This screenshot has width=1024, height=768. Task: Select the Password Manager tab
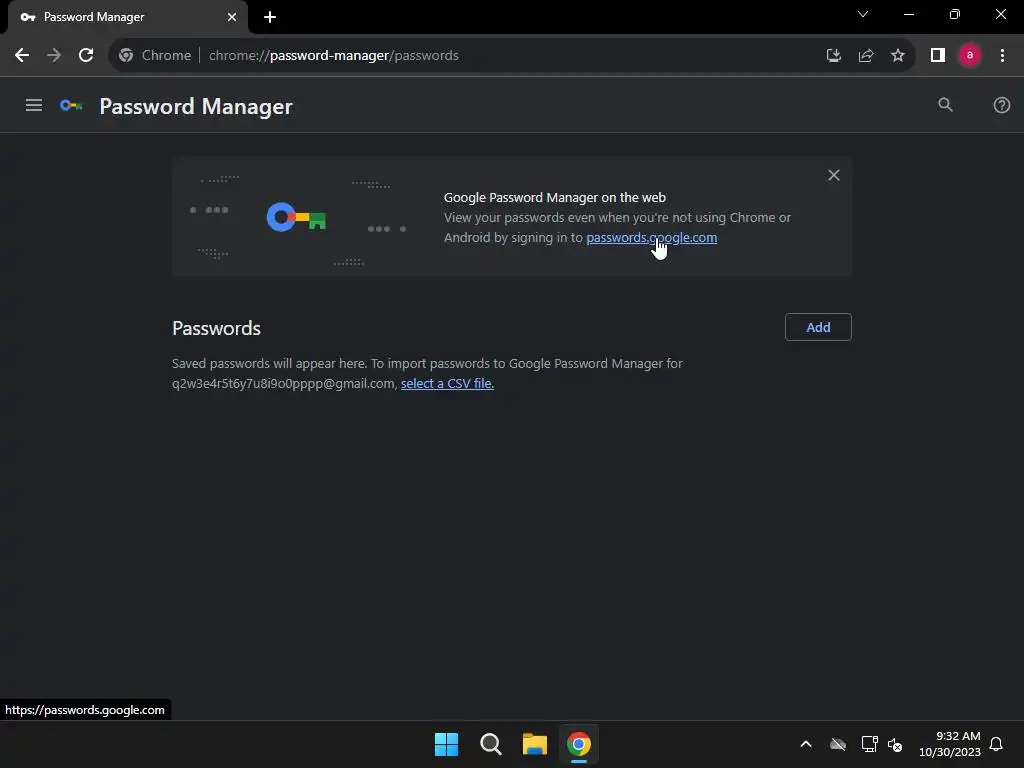tap(127, 17)
